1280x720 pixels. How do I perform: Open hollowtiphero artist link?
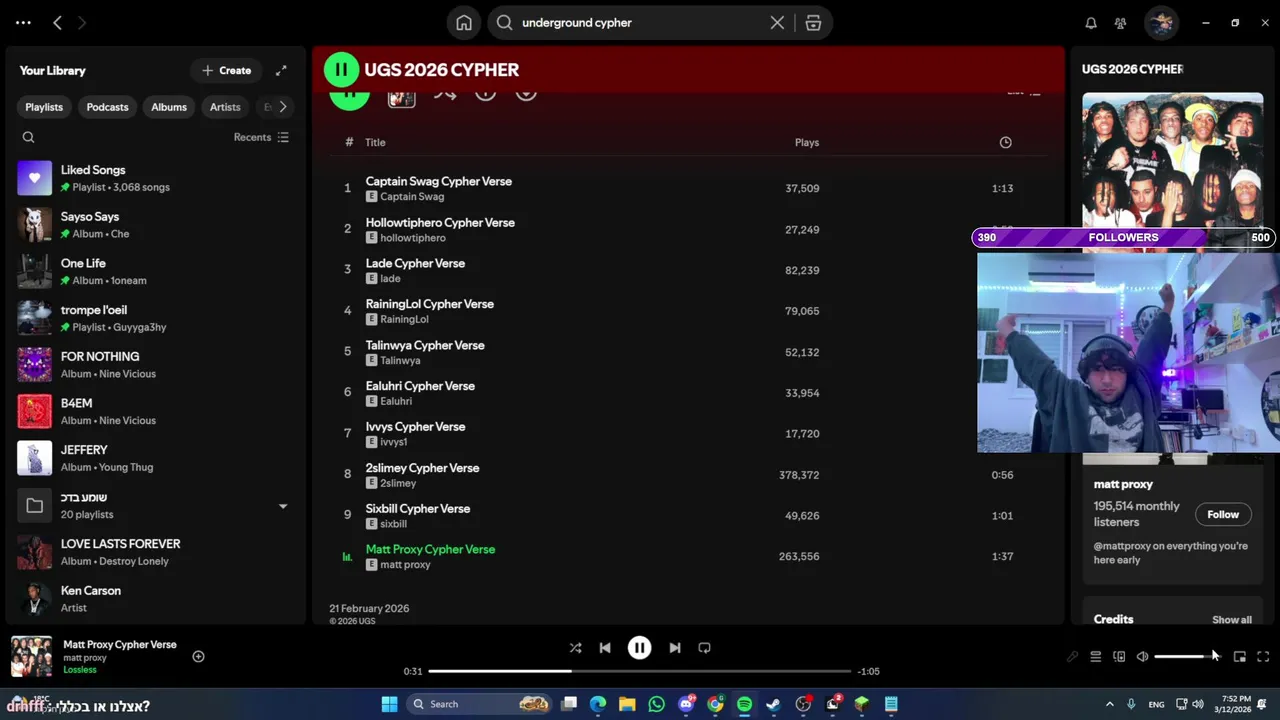pos(413,238)
